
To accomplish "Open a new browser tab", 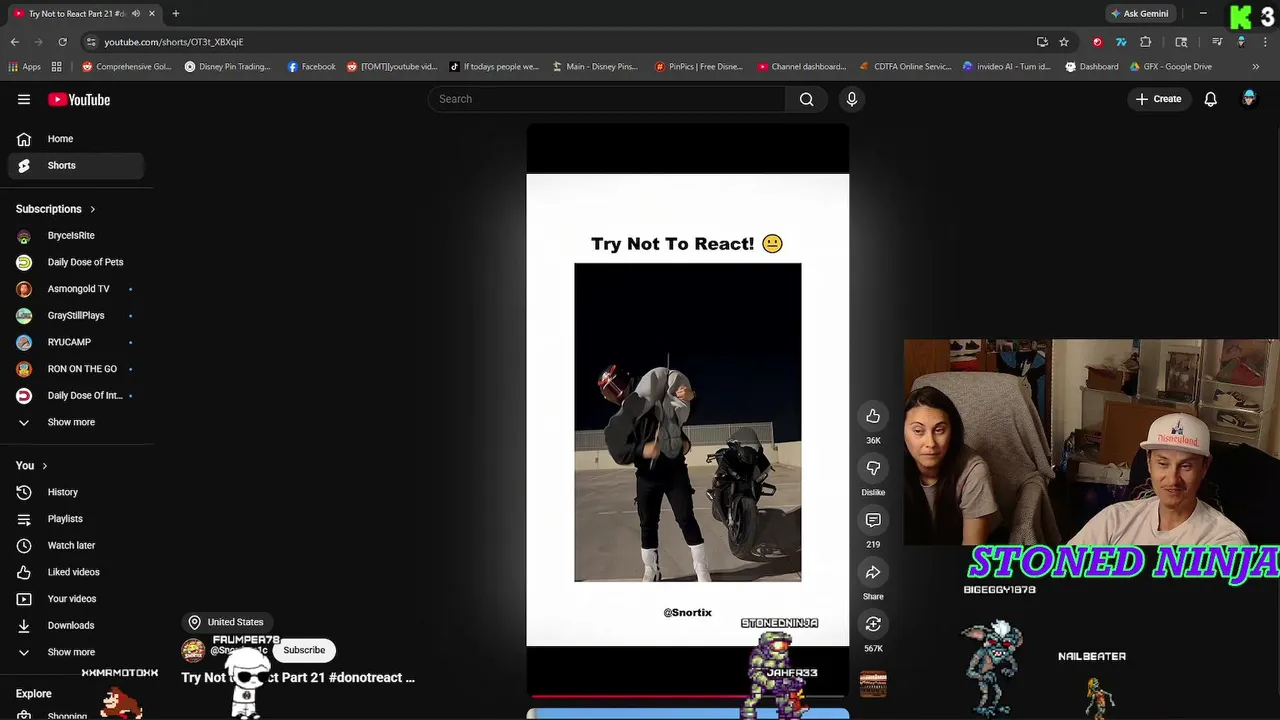I will [x=176, y=14].
